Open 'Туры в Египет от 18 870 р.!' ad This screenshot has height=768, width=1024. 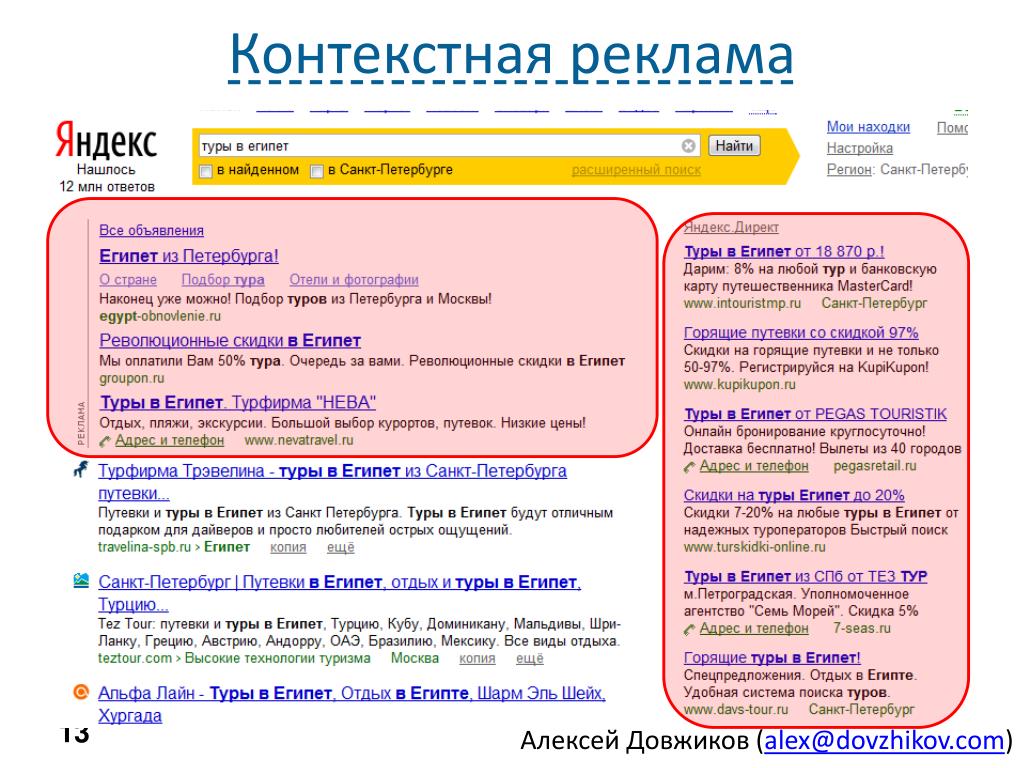pyautogui.click(x=784, y=251)
